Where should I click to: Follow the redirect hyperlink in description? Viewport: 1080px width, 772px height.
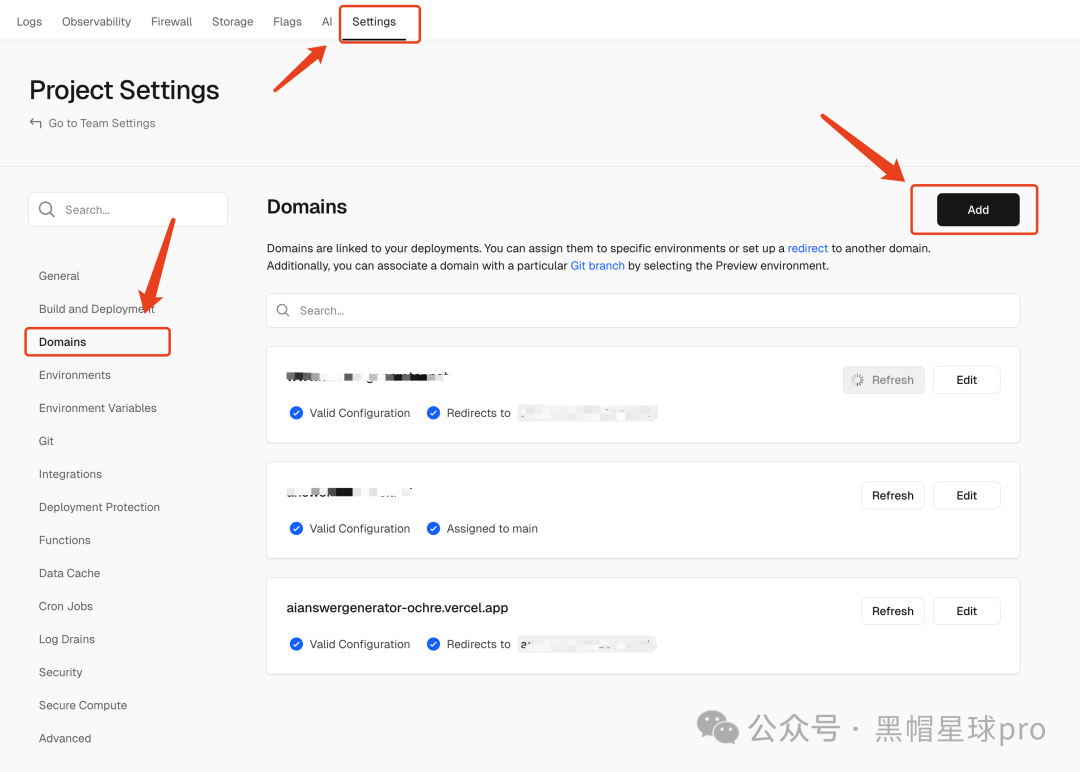(x=807, y=248)
